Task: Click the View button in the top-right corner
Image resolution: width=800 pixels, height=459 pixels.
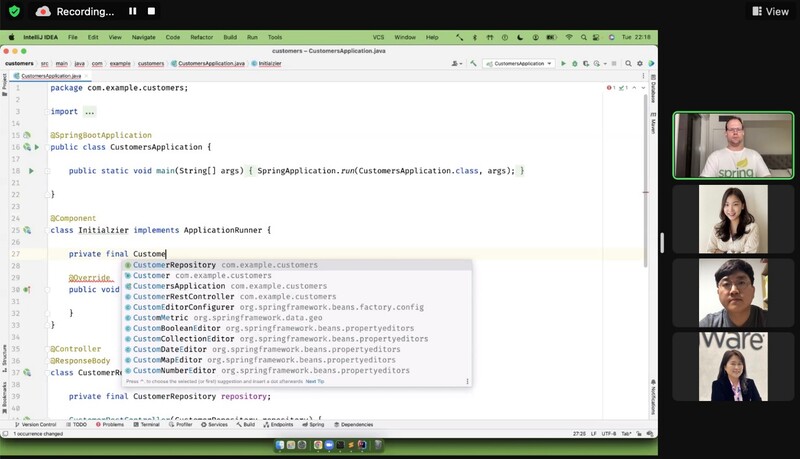Action: (x=770, y=12)
